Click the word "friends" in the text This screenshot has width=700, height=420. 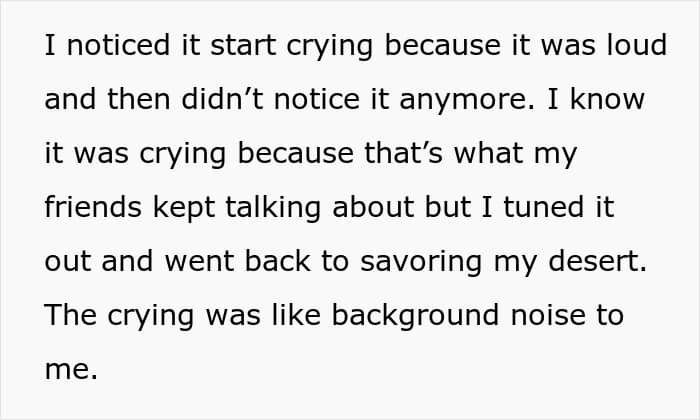[x=93, y=207]
